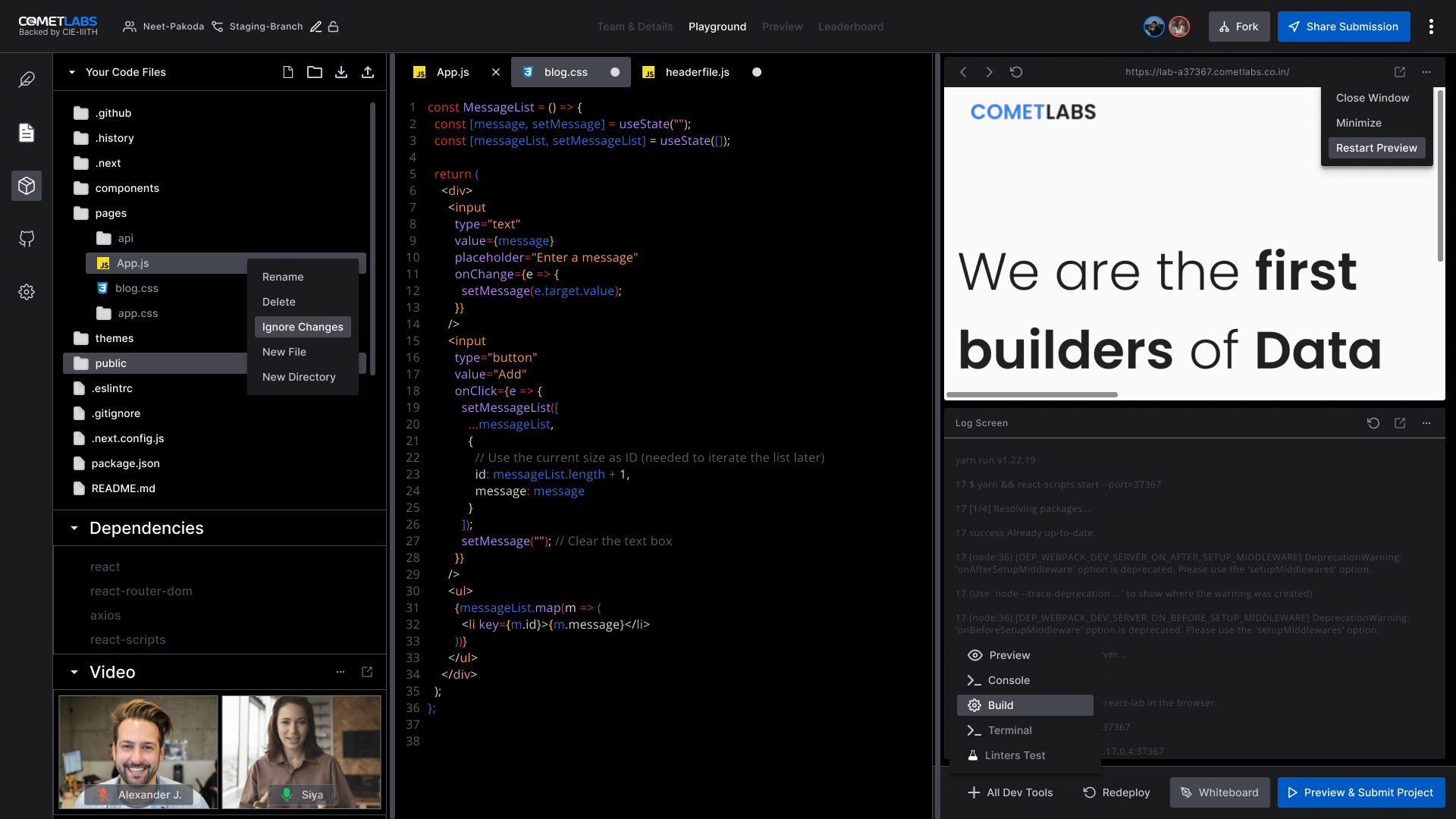Click the file tree vertical scrollbar
Image resolution: width=1456 pixels, height=819 pixels.
(372, 237)
